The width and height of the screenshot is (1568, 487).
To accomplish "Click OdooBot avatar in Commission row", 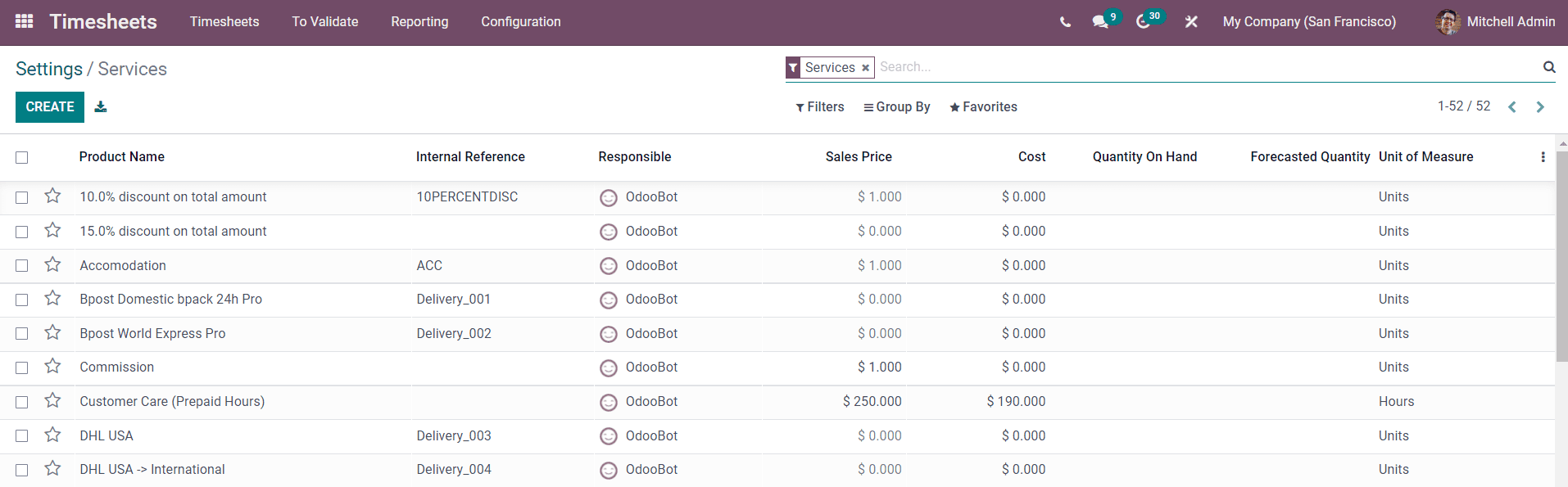I will tap(609, 368).
